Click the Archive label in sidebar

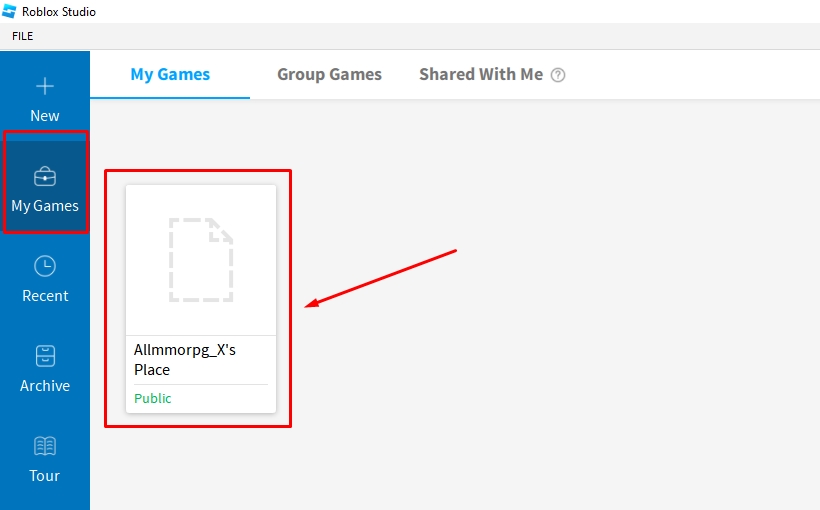[45, 386]
